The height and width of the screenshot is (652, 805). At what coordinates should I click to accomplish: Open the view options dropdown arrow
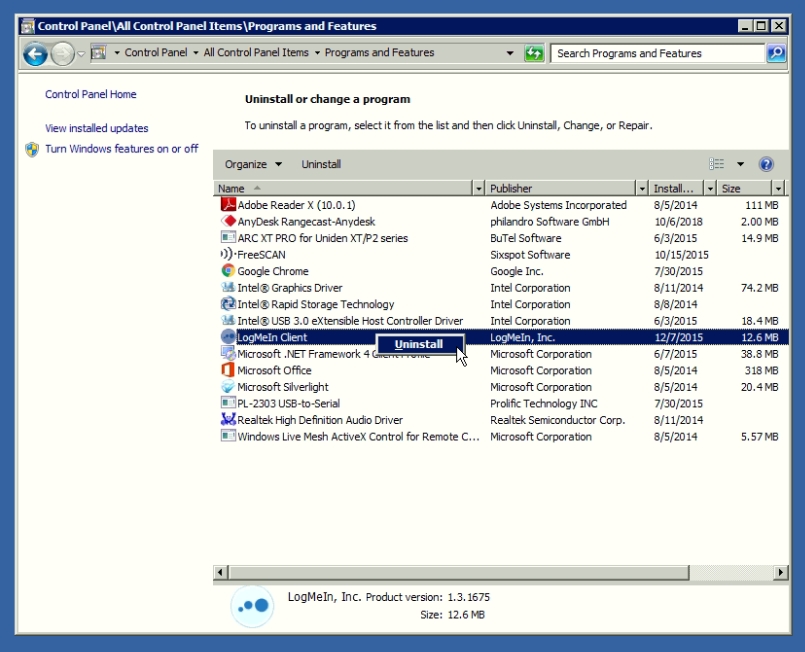click(x=740, y=164)
